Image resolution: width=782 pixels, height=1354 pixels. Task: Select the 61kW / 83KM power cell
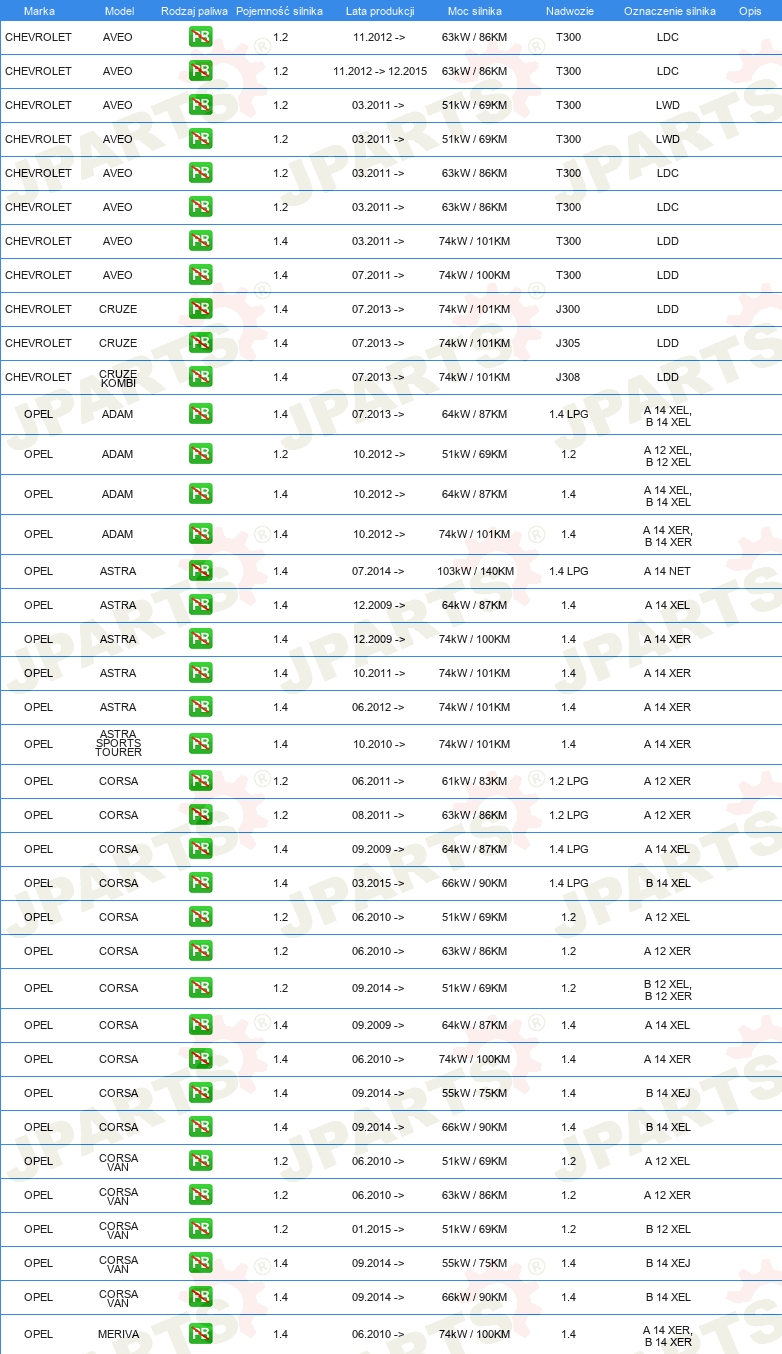[x=475, y=781]
